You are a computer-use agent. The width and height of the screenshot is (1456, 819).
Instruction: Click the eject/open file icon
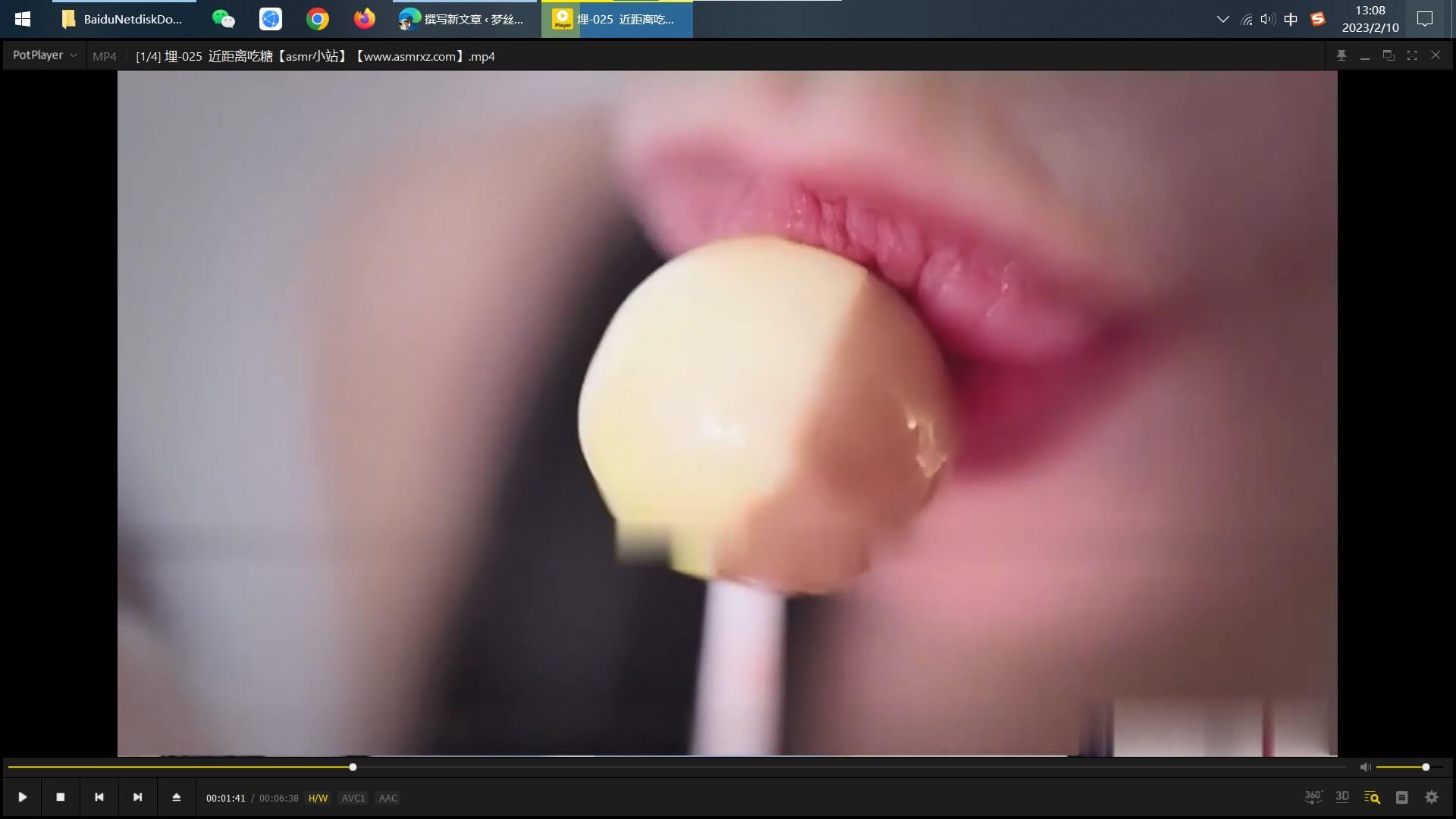coord(176,797)
